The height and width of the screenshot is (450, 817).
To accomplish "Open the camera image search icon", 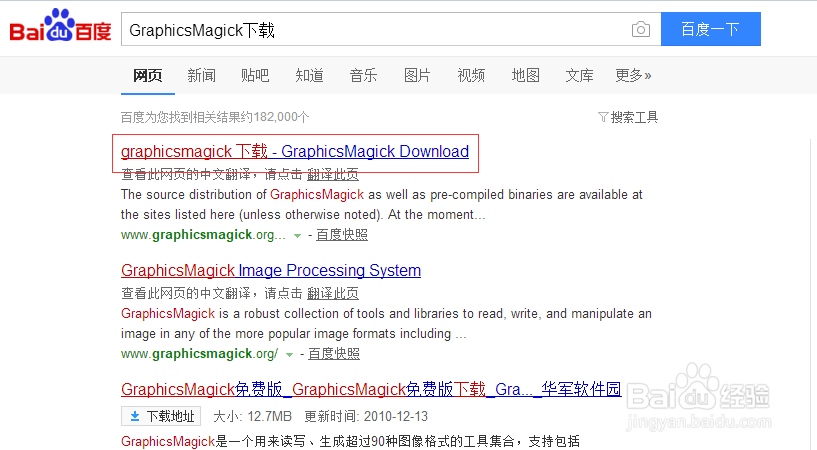I will [x=640, y=29].
